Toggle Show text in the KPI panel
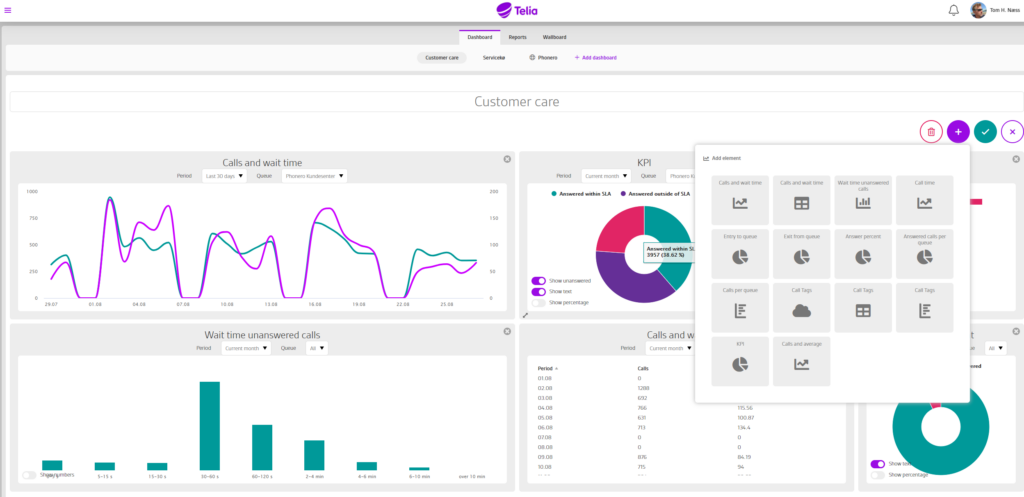This screenshot has height=497, width=1024. pyautogui.click(x=539, y=291)
